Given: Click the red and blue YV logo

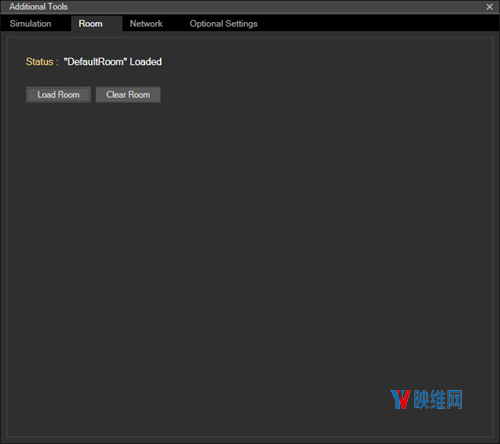Looking at the screenshot, I should click(x=400, y=399).
